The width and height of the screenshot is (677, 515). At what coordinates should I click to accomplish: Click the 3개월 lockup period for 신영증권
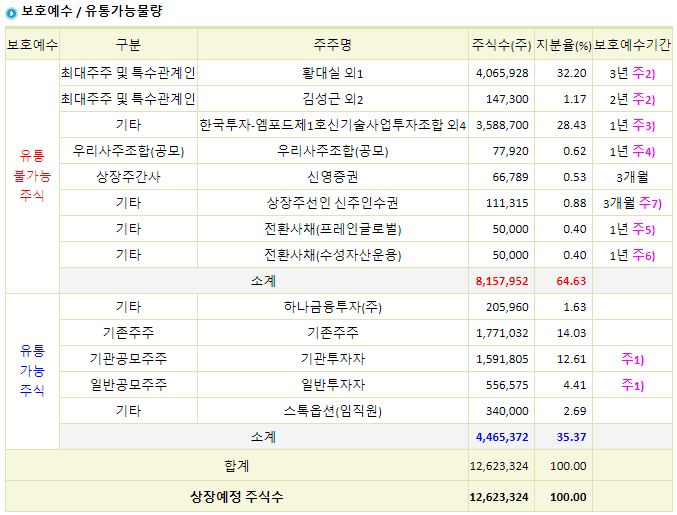point(633,177)
